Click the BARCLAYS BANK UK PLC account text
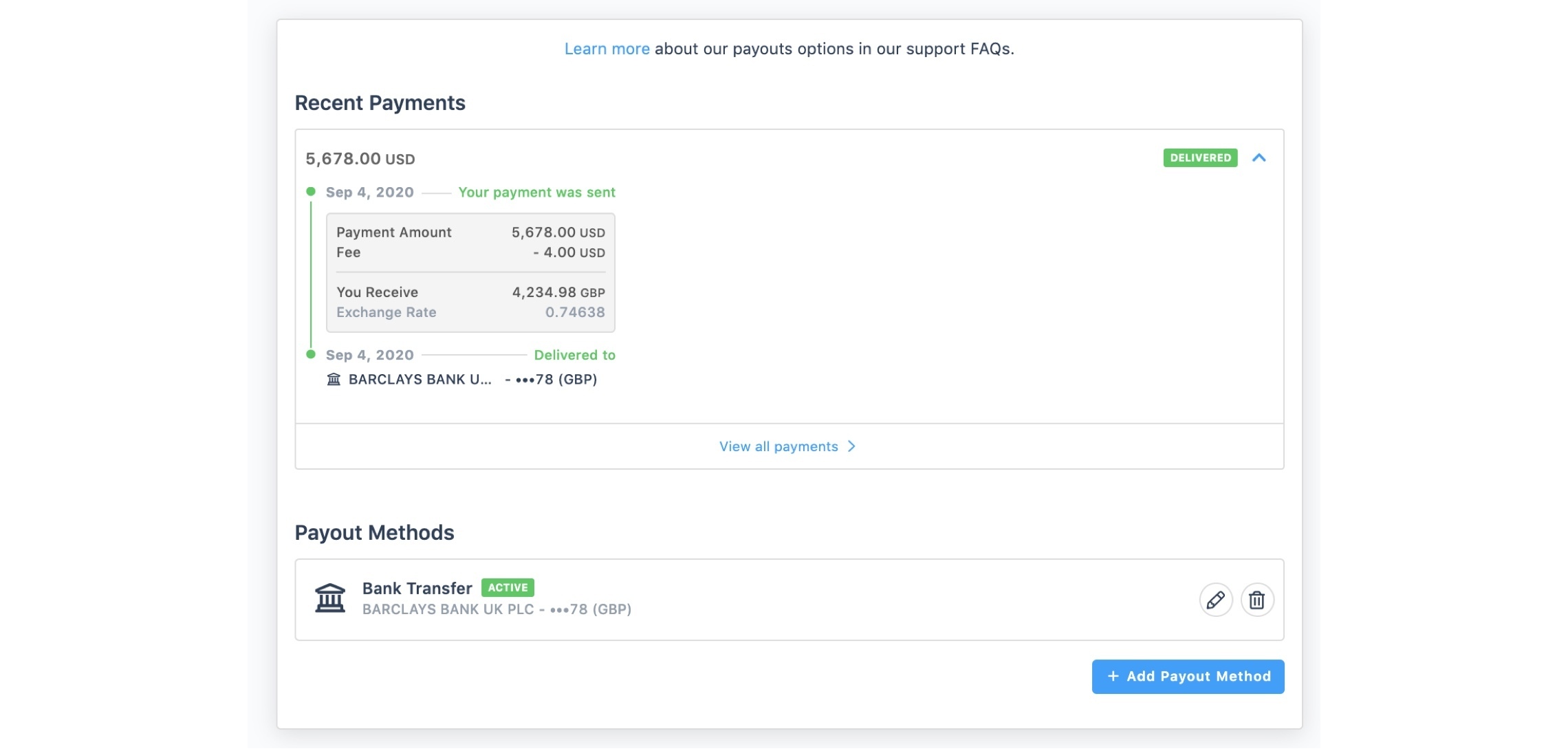This screenshot has height=751, width=1568. click(496, 609)
